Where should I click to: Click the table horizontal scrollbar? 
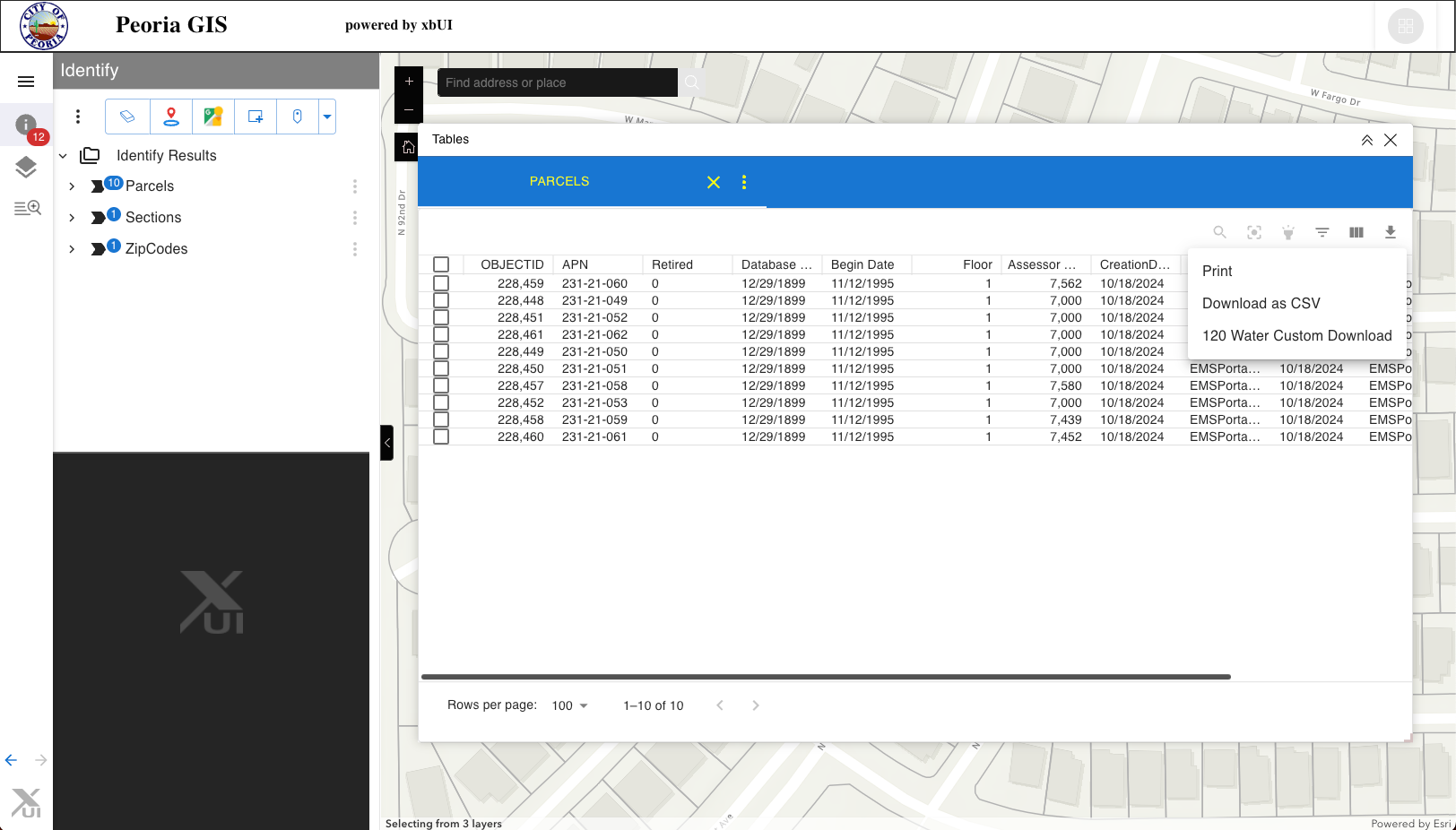[826, 677]
